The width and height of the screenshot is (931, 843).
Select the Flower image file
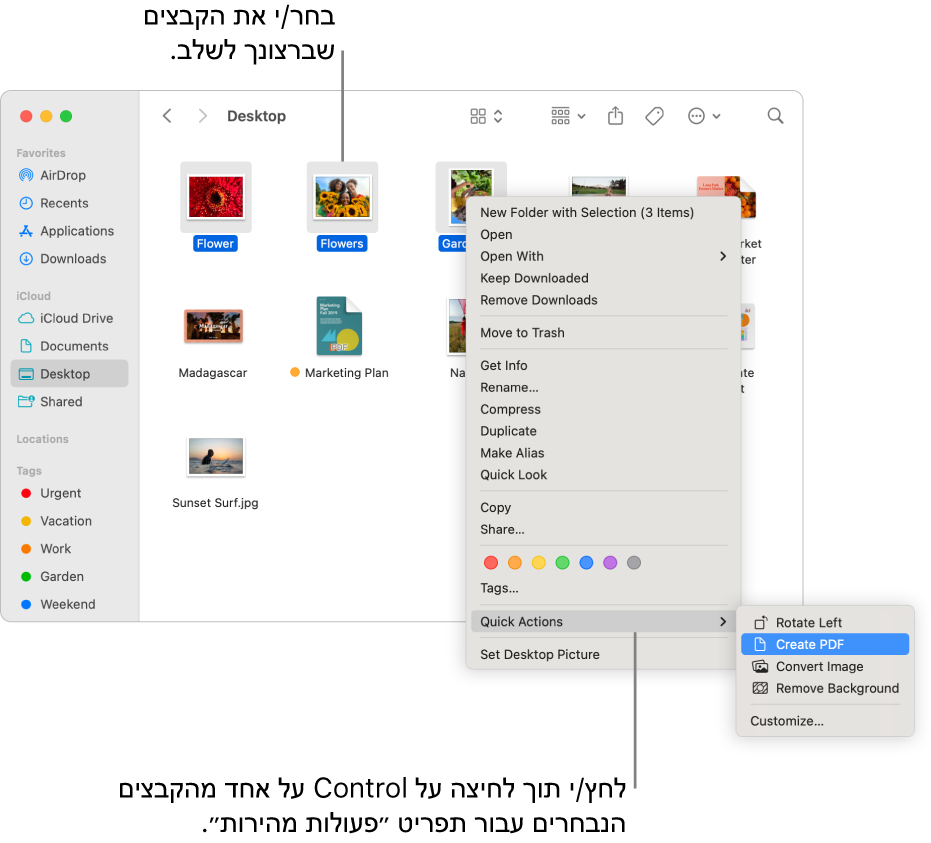(x=216, y=197)
